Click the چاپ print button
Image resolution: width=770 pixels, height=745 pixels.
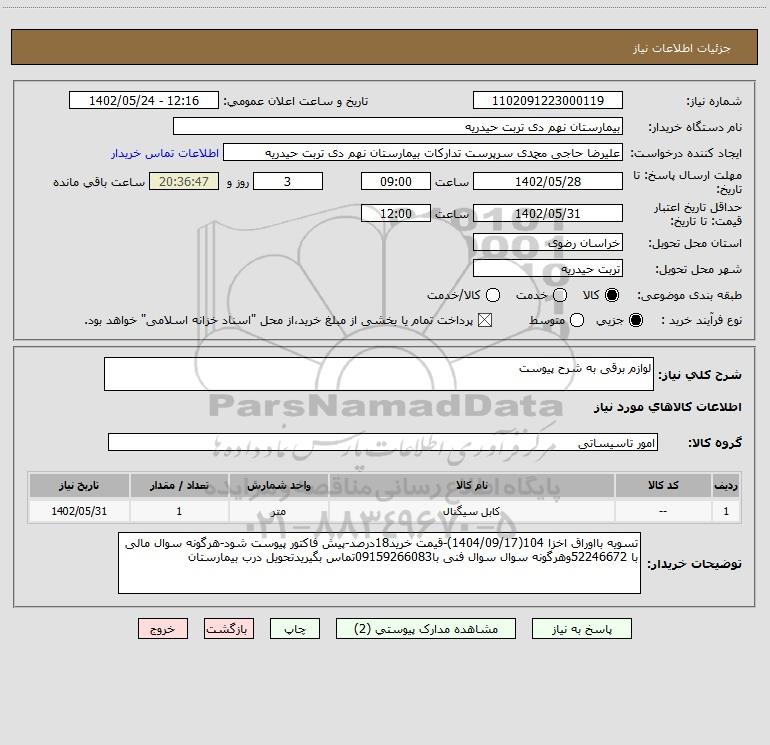point(295,629)
